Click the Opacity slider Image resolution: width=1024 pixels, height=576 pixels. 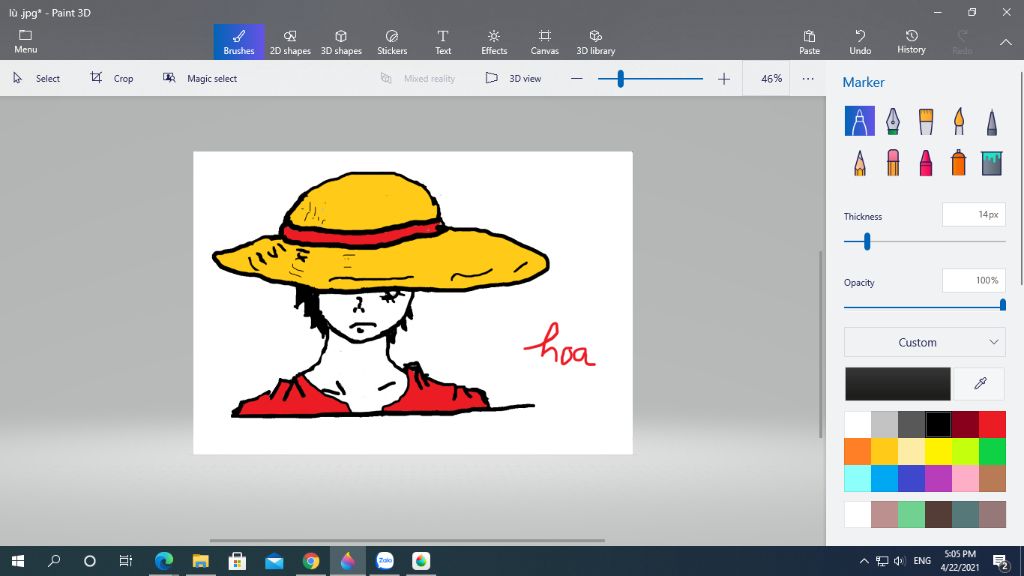pyautogui.click(x=925, y=306)
